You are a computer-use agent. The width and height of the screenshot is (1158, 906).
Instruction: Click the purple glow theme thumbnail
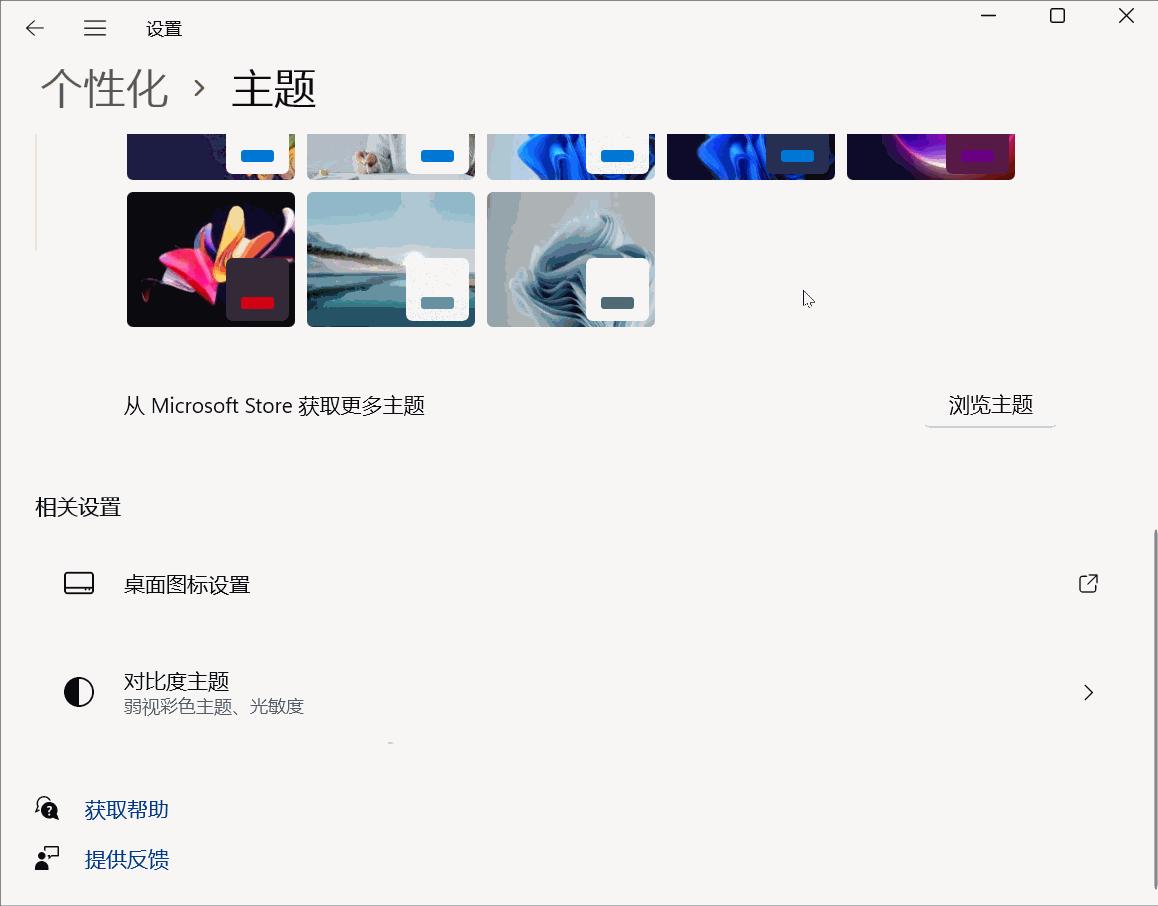pos(930,155)
